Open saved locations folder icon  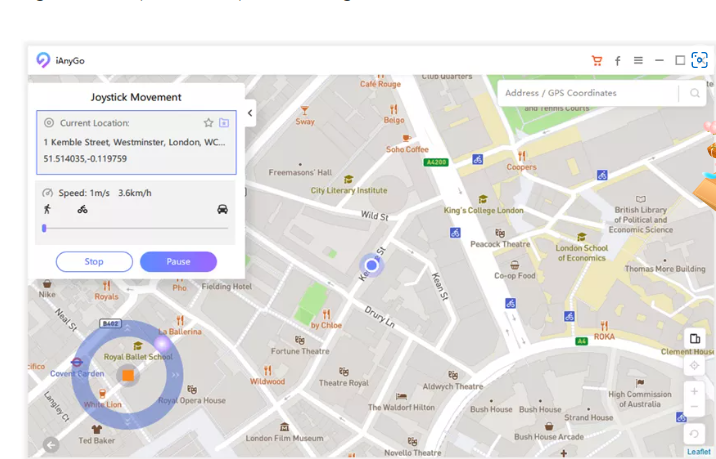click(x=224, y=122)
